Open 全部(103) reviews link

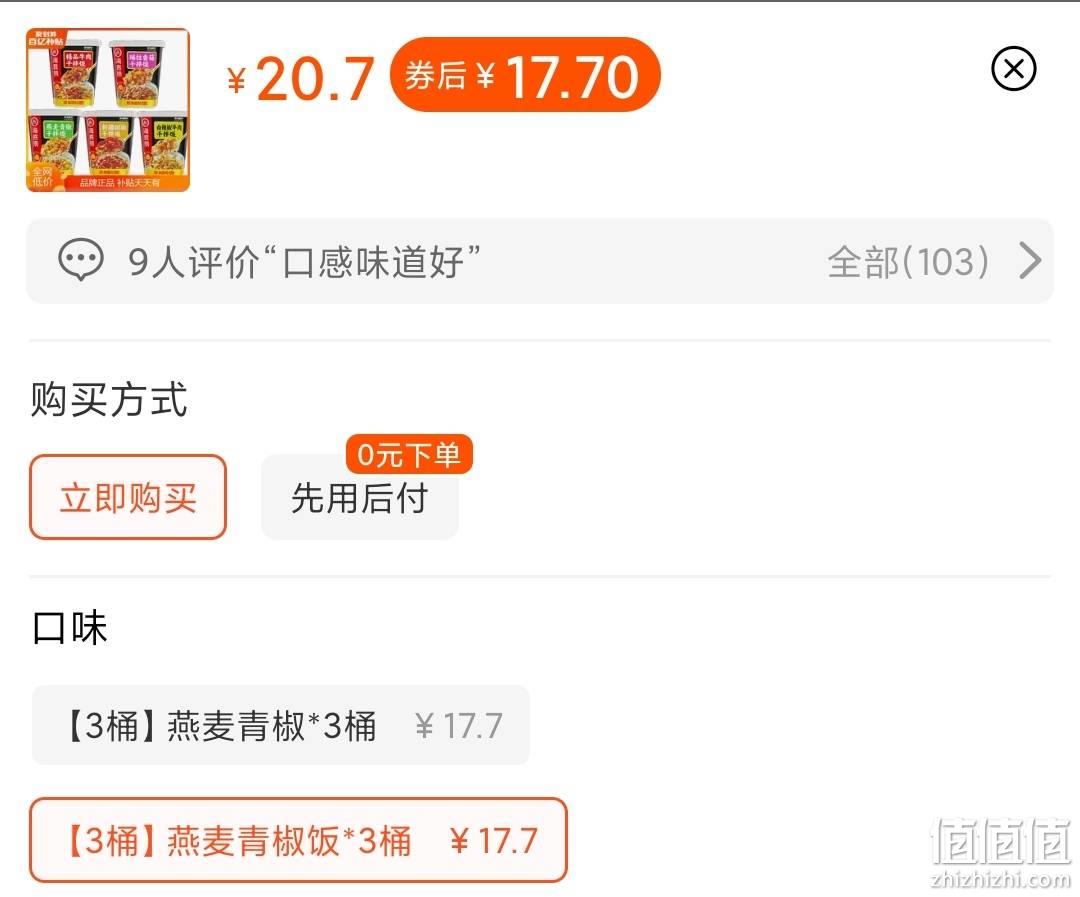[908, 261]
